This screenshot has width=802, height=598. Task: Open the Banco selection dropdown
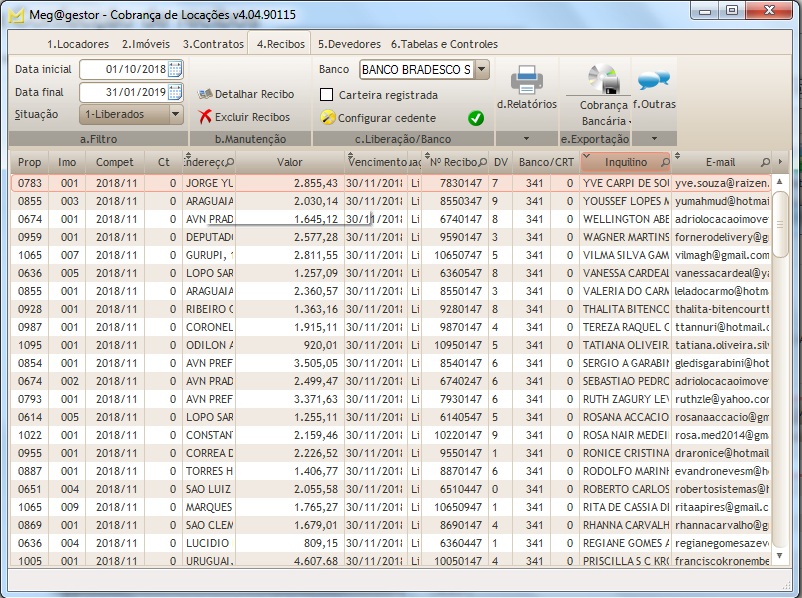pyautogui.click(x=482, y=69)
